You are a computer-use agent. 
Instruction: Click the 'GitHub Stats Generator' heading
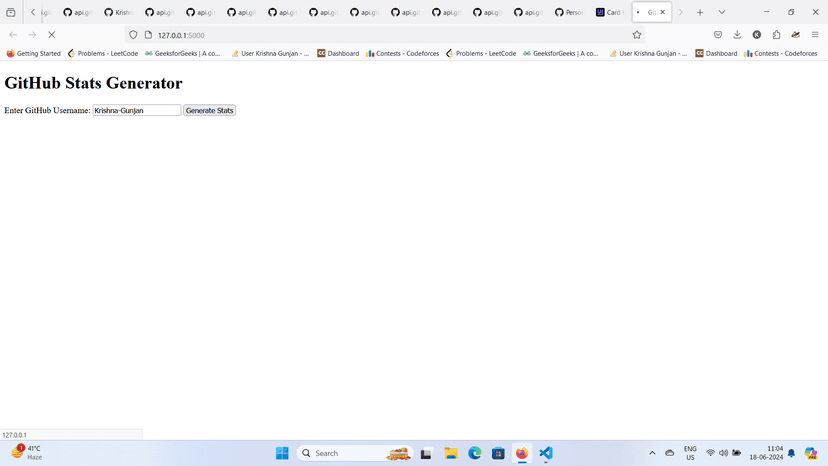[93, 83]
